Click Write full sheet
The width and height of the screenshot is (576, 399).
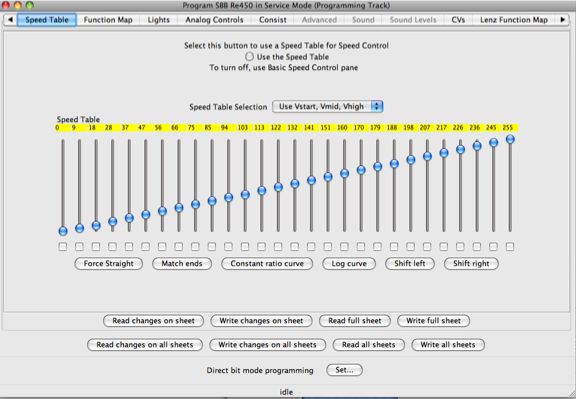coord(433,321)
